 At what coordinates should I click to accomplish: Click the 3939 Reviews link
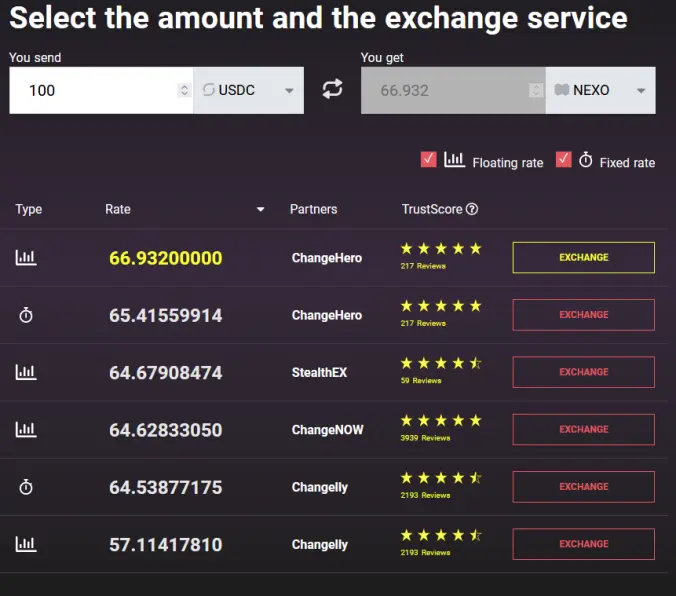click(425, 438)
